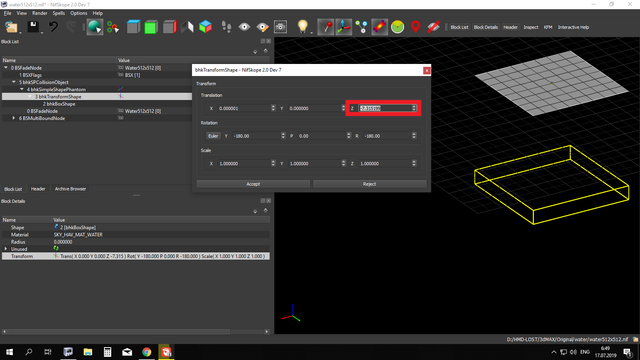Toggle the red pin marker button
This screenshot has height=360, width=640.
pyautogui.click(x=326, y=27)
